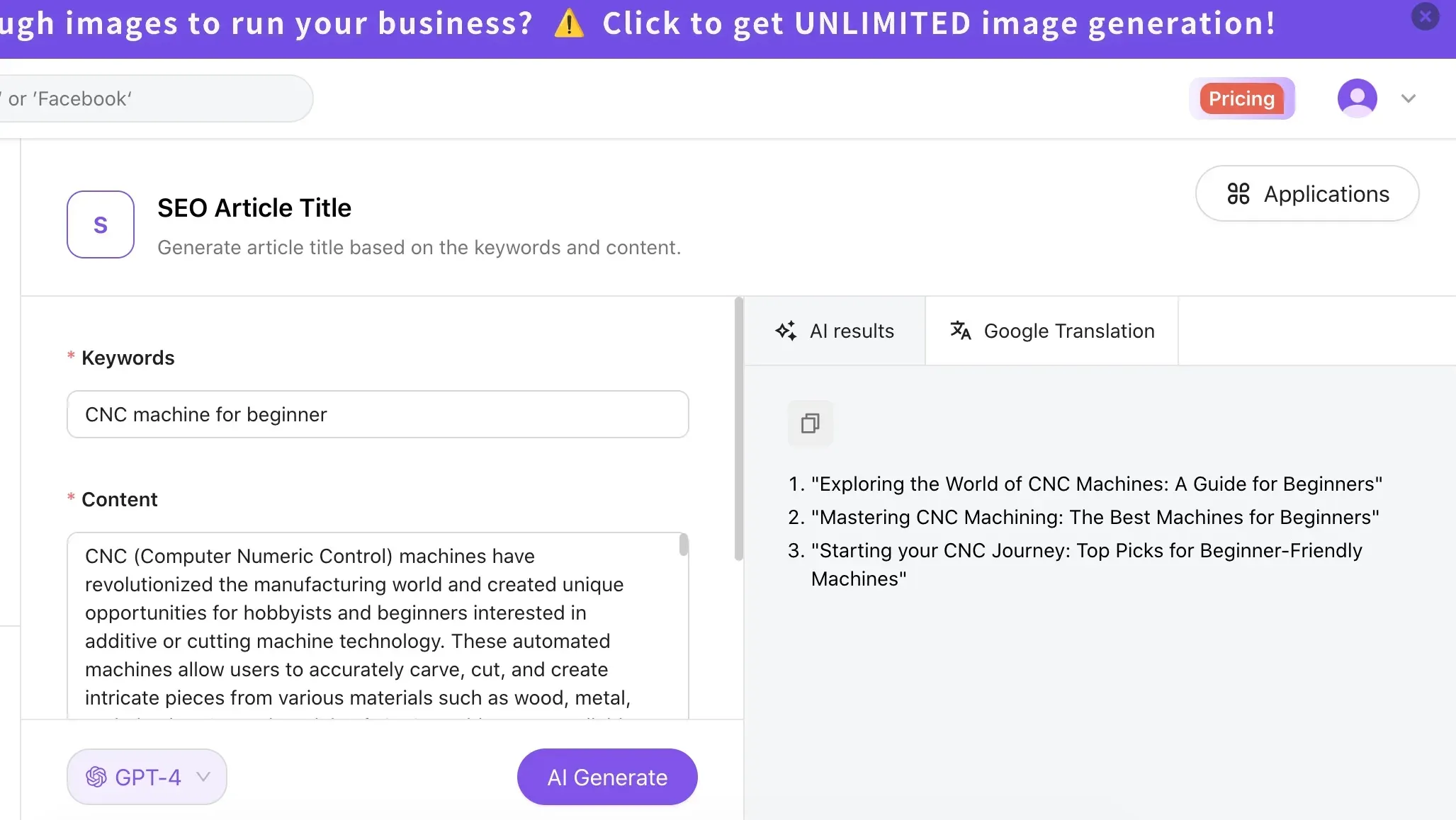Copy the AI results to clipboard

click(810, 423)
